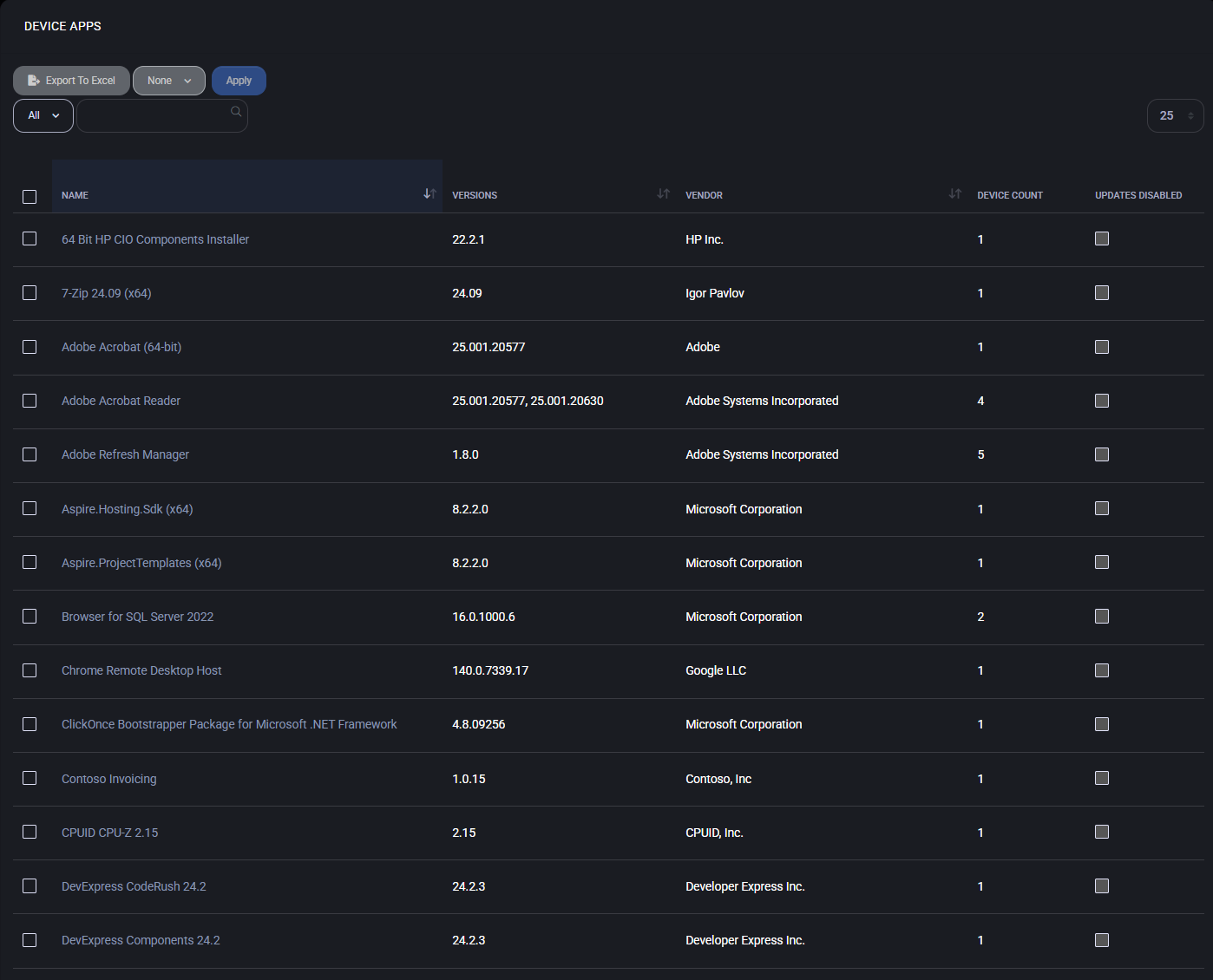The height and width of the screenshot is (980, 1213).
Task: Click Export To Excel button
Action: coord(71,81)
